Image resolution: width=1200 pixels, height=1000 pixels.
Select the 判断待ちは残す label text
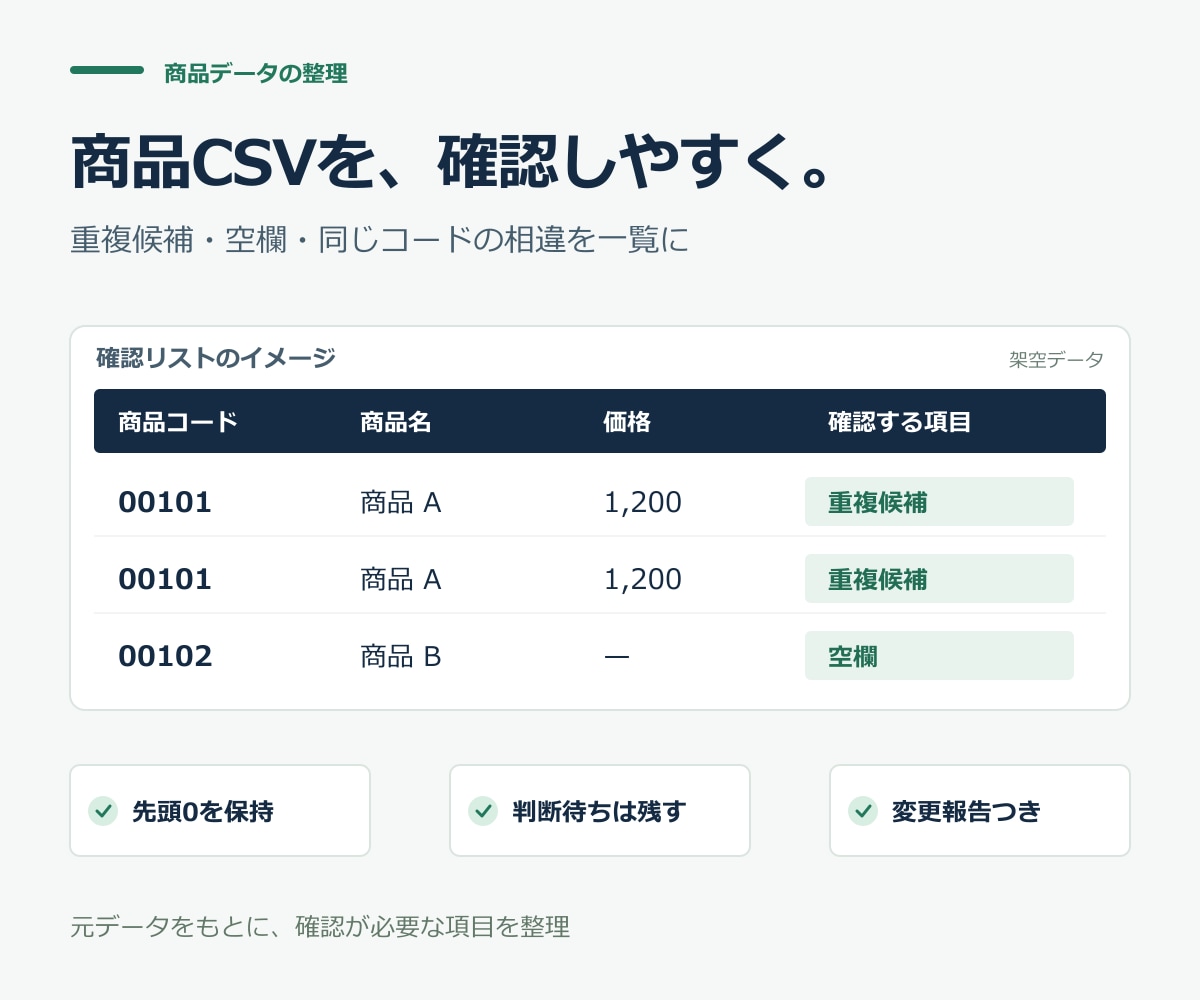(599, 811)
